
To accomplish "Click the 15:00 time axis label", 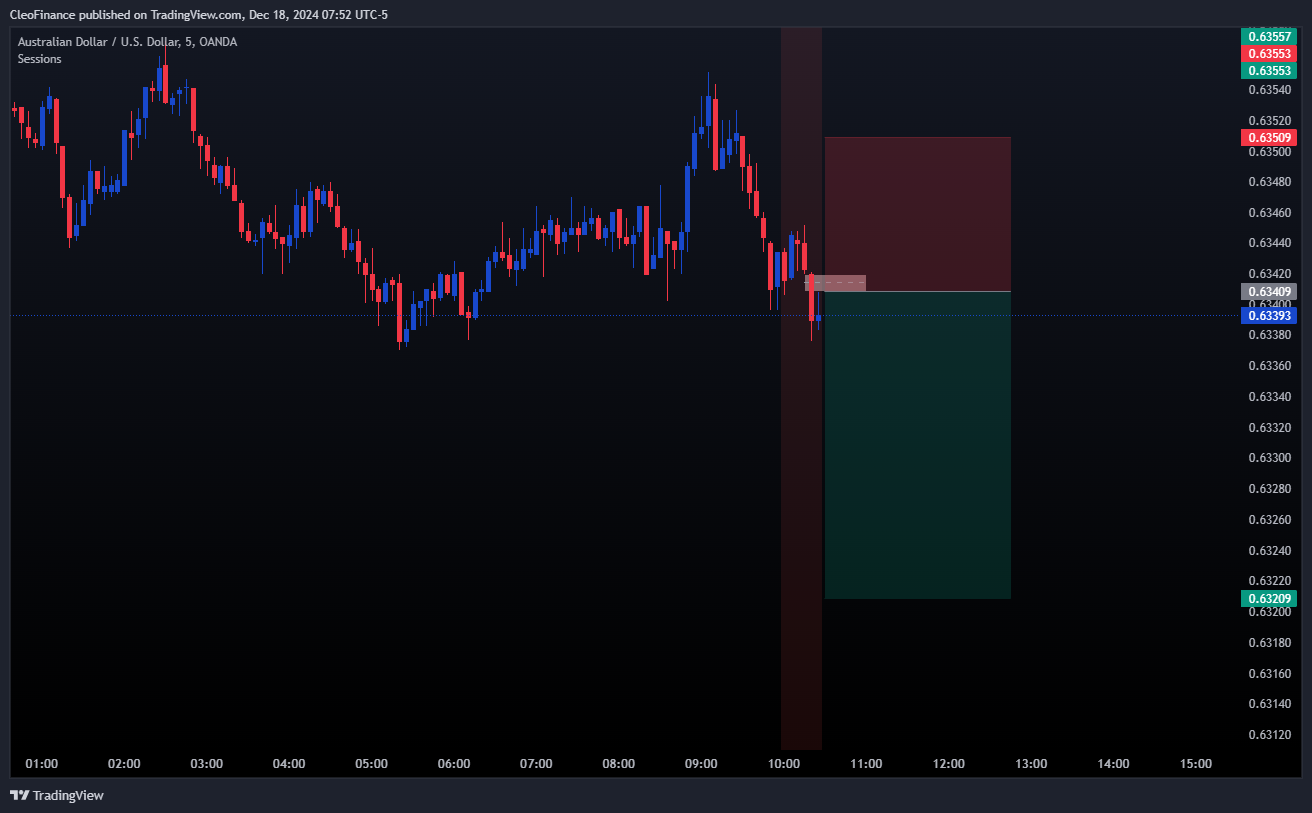I will coord(1196,764).
